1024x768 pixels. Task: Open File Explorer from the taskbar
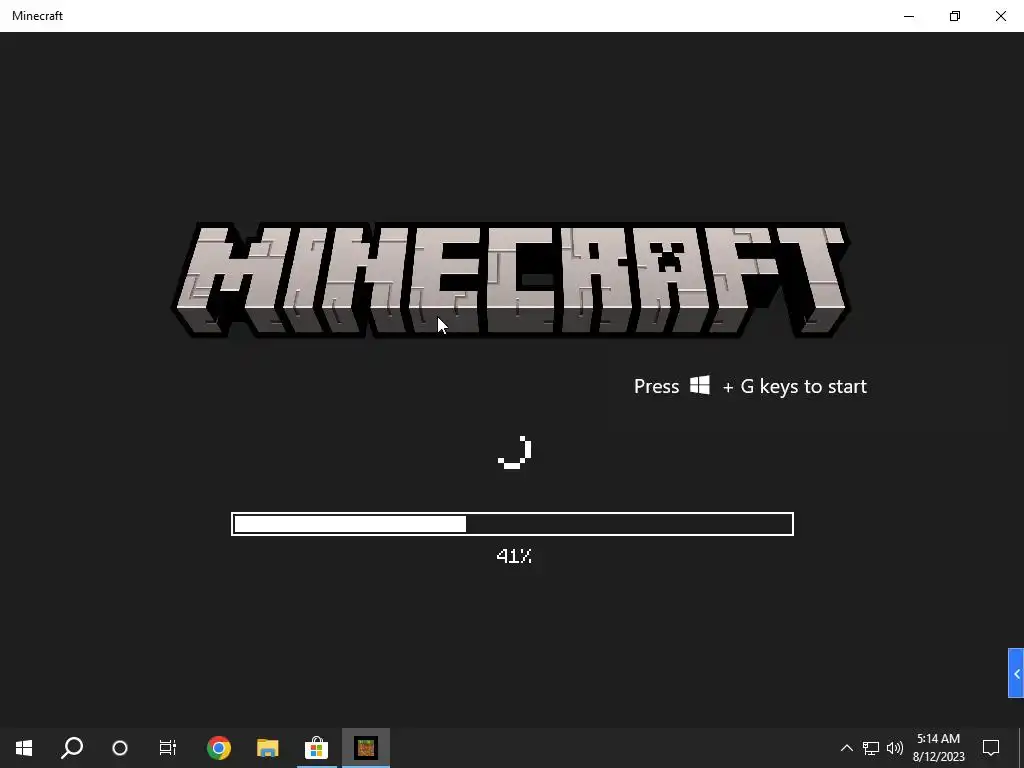[267, 748]
